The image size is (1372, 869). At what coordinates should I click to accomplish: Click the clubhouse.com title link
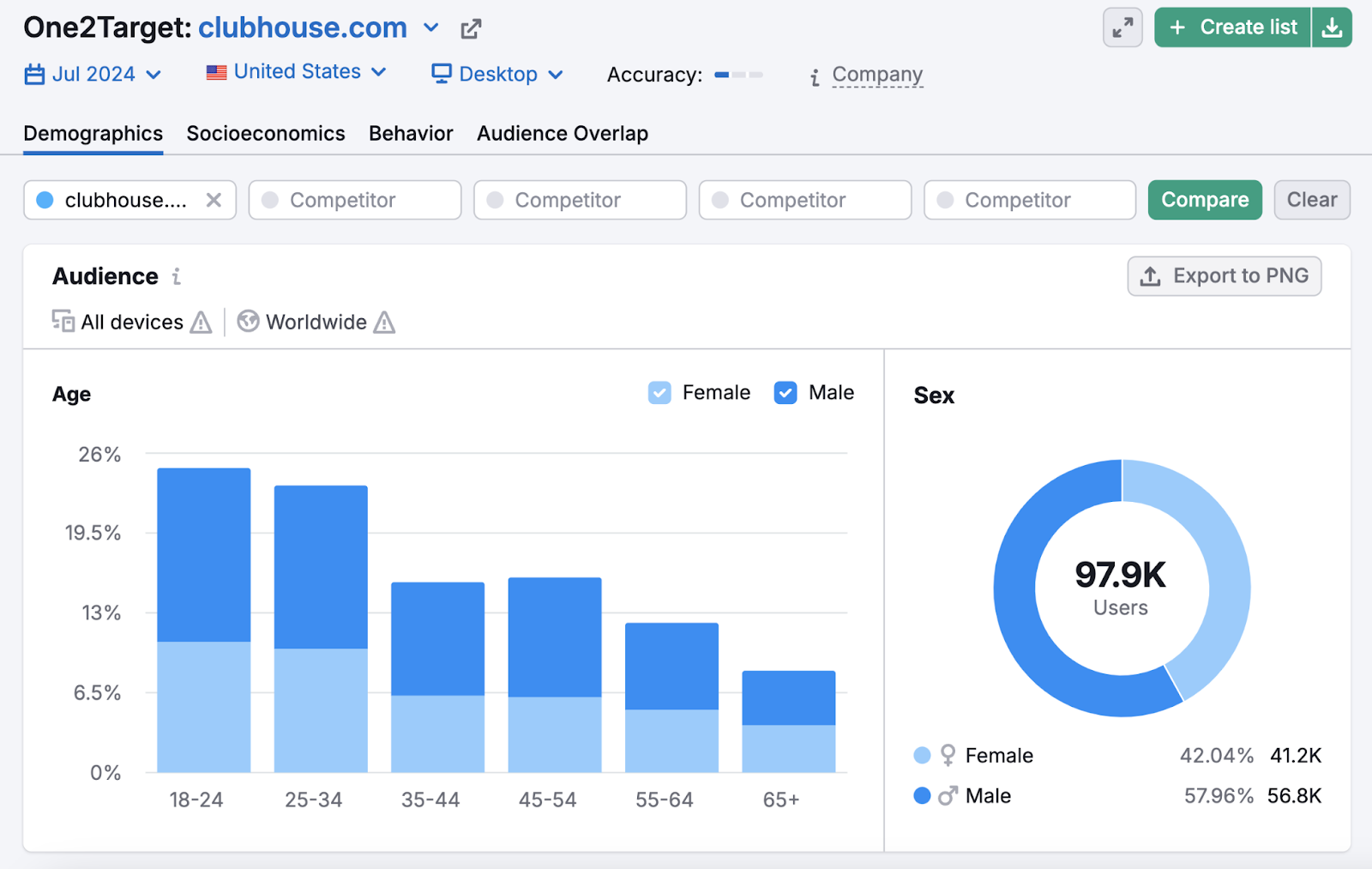pos(303,28)
